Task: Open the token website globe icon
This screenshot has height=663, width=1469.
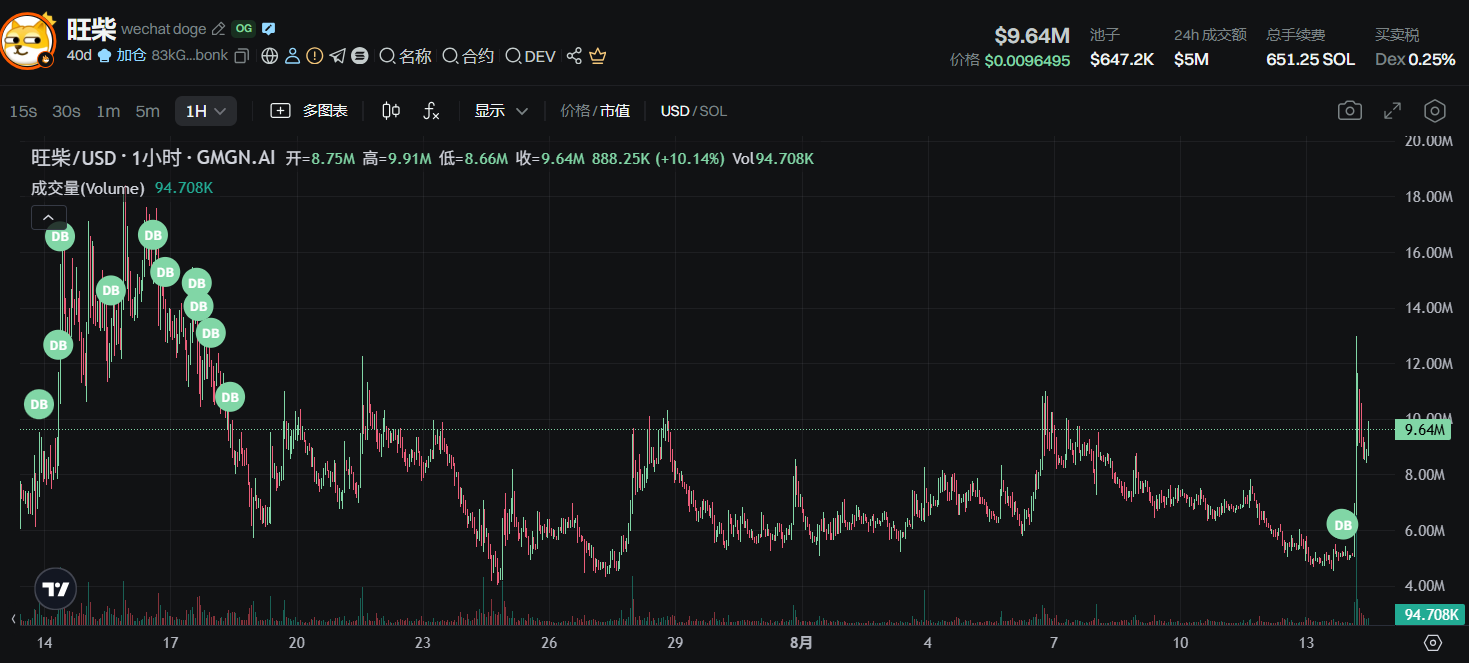Action: click(x=269, y=56)
